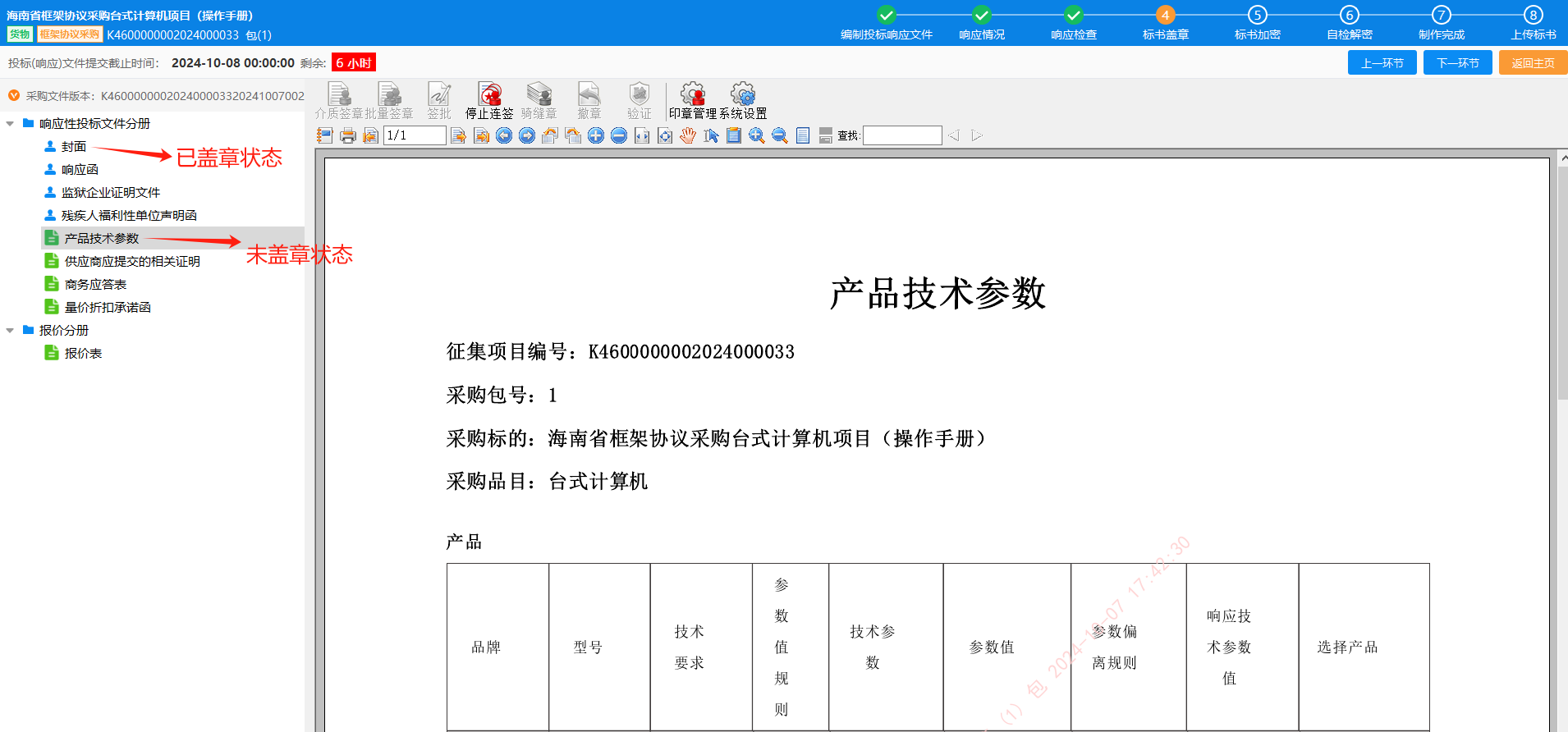Click 上一环节 button
1568x732 pixels.
1382,63
